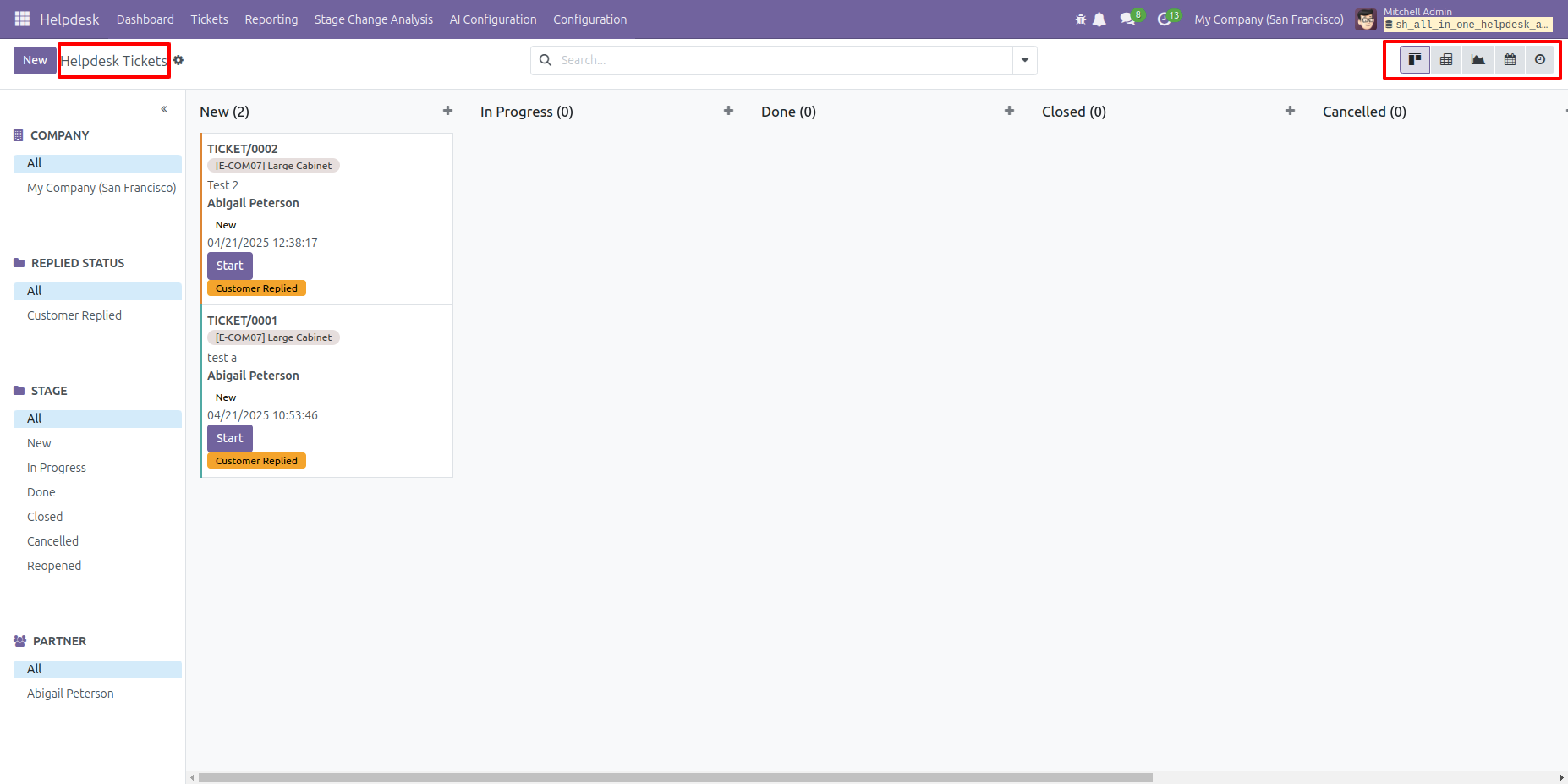Viewport: 1568px width, 784px height.
Task: Click the Helpdesk app title
Action: (69, 19)
